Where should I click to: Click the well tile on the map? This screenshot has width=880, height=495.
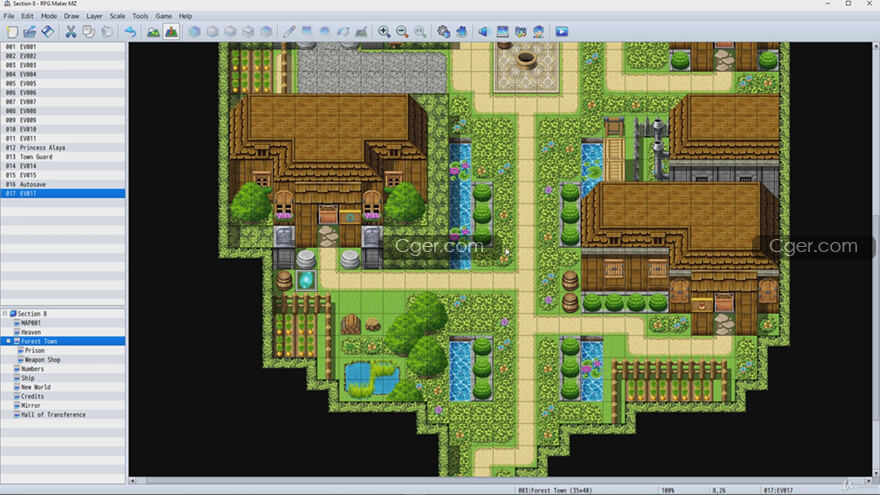pos(526,58)
